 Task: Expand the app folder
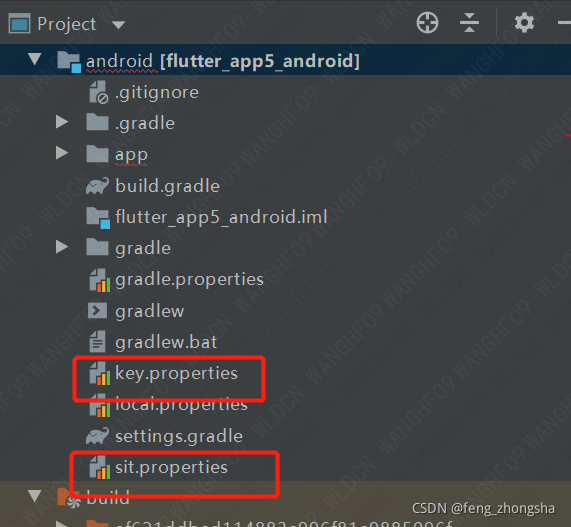62,153
